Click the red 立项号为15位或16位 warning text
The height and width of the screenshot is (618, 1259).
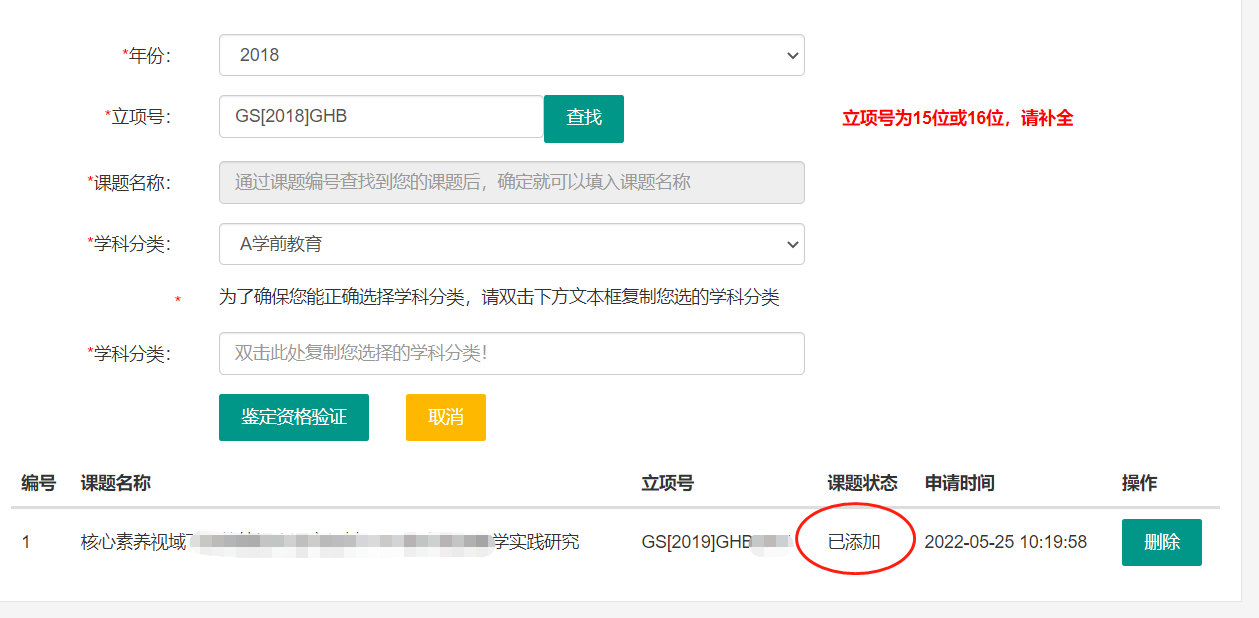[957, 118]
